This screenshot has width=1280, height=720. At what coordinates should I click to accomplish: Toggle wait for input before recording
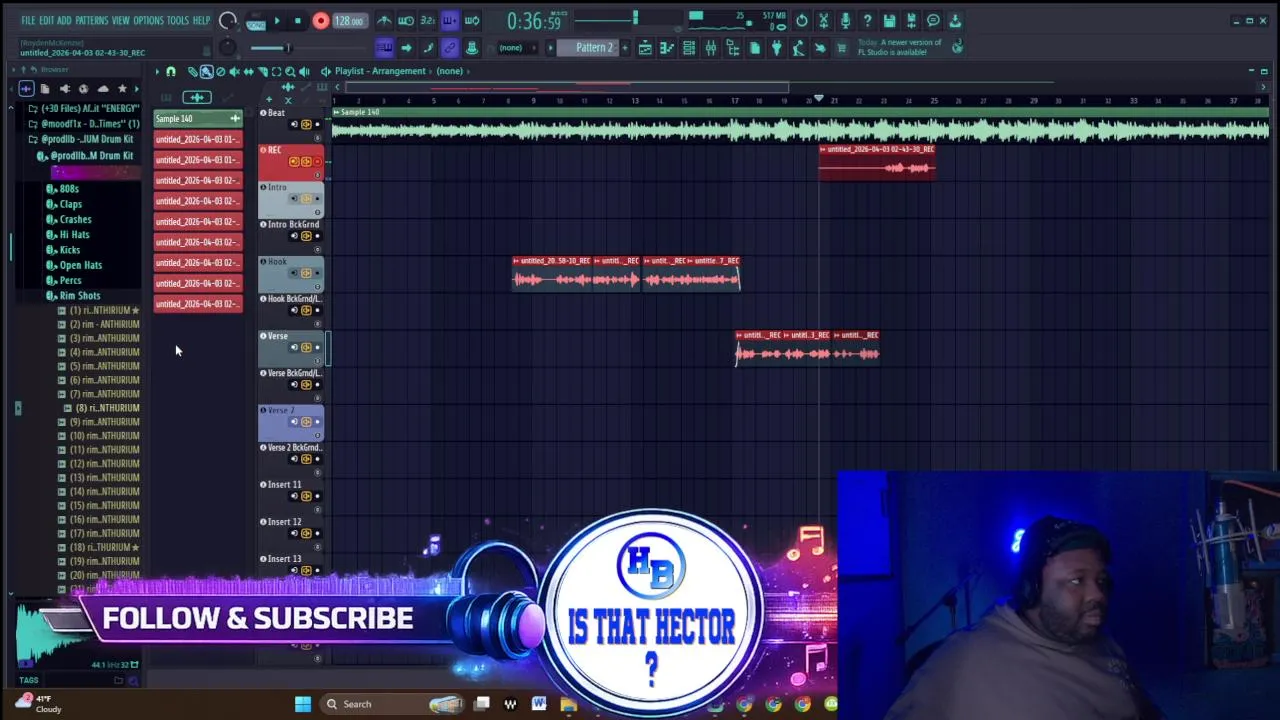(x=406, y=21)
